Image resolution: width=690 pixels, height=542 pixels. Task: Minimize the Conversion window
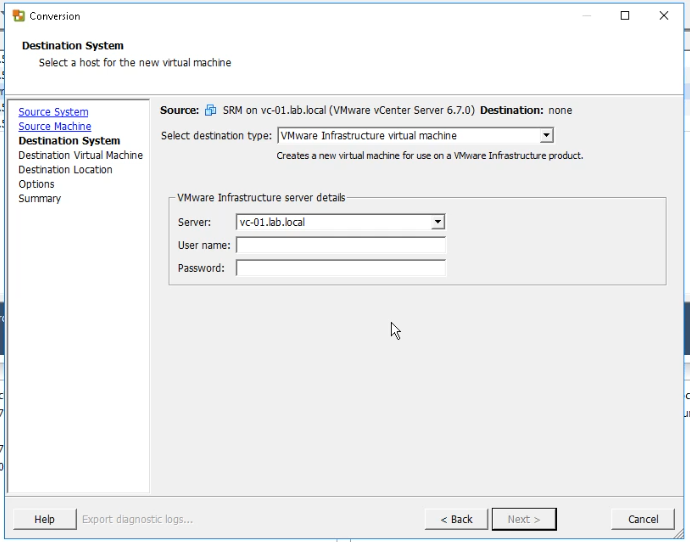[x=586, y=16]
